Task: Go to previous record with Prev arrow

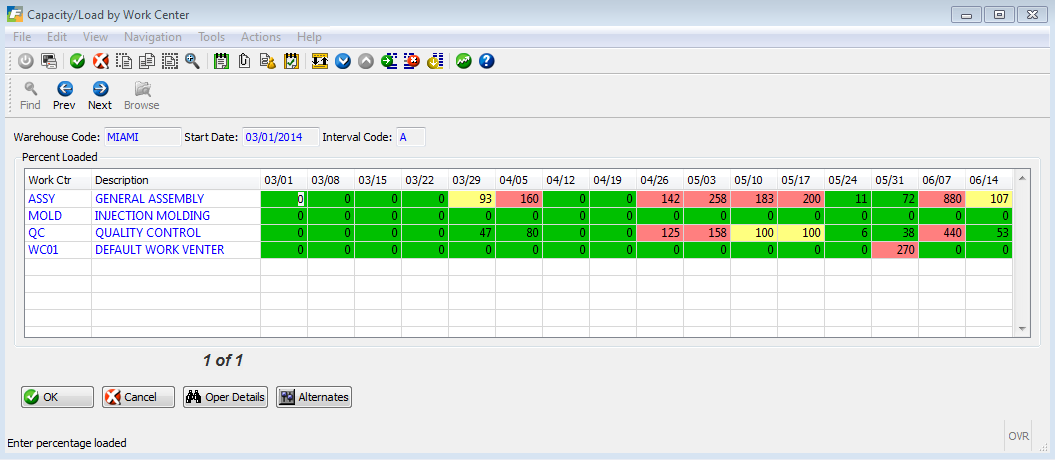Action: point(65,95)
